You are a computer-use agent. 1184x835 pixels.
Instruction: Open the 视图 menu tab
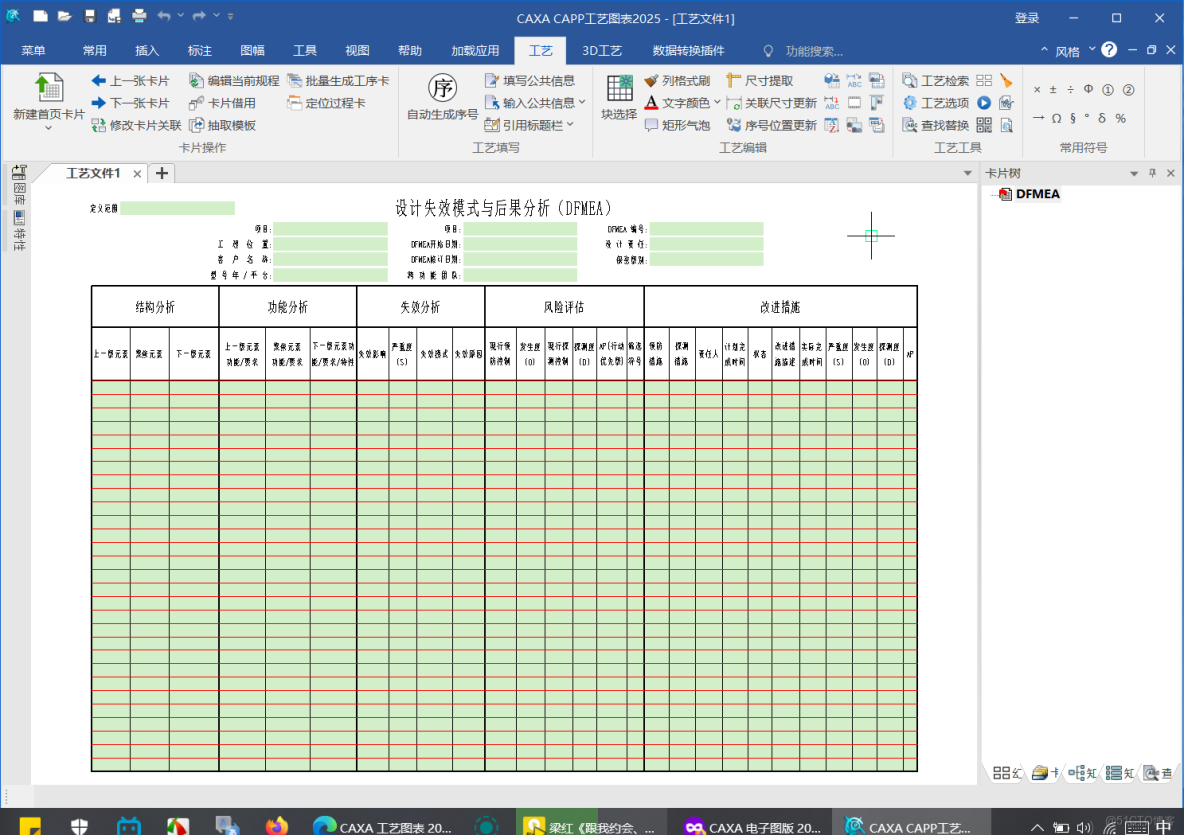coord(357,50)
